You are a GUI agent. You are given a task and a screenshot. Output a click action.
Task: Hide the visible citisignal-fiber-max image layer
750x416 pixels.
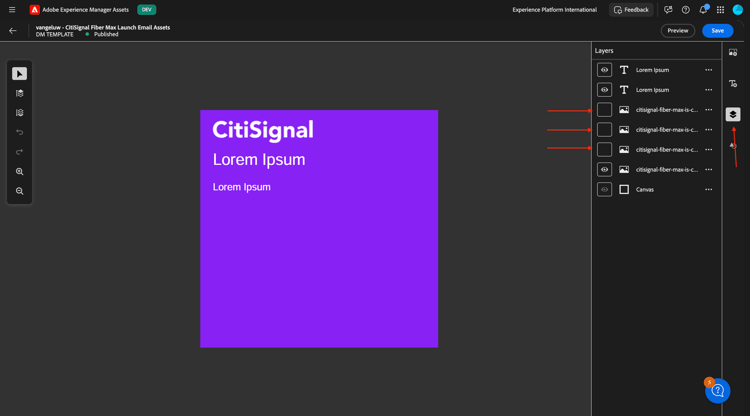click(x=605, y=169)
